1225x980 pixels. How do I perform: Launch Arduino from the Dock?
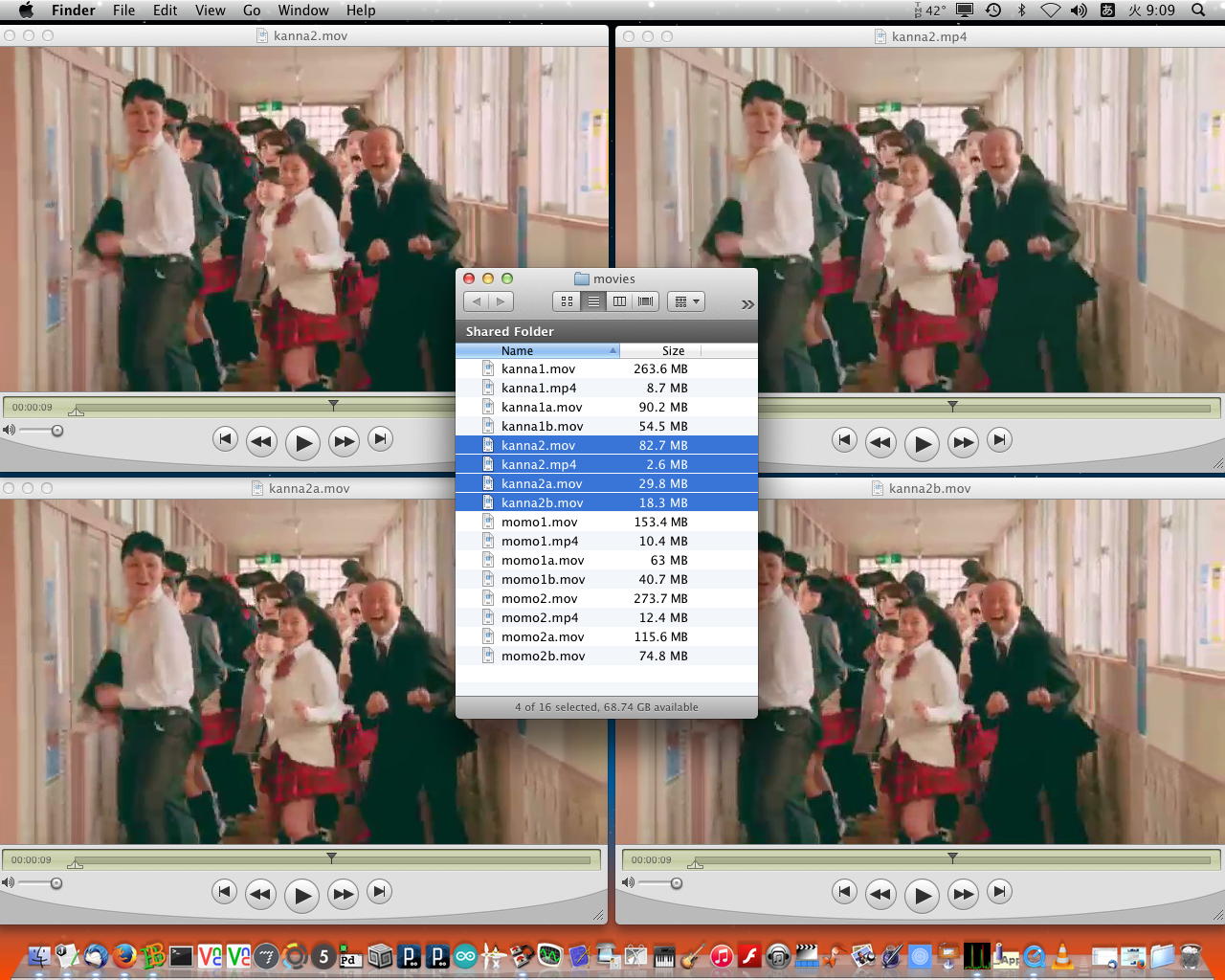pos(466,955)
